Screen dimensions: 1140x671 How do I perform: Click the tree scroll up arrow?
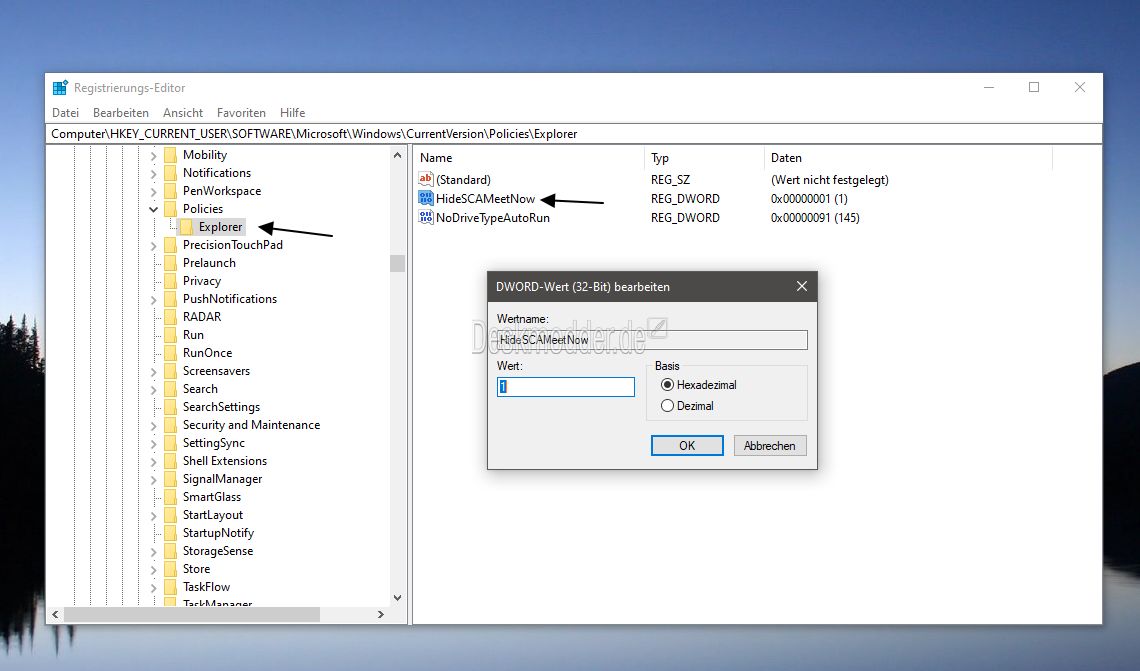397,155
